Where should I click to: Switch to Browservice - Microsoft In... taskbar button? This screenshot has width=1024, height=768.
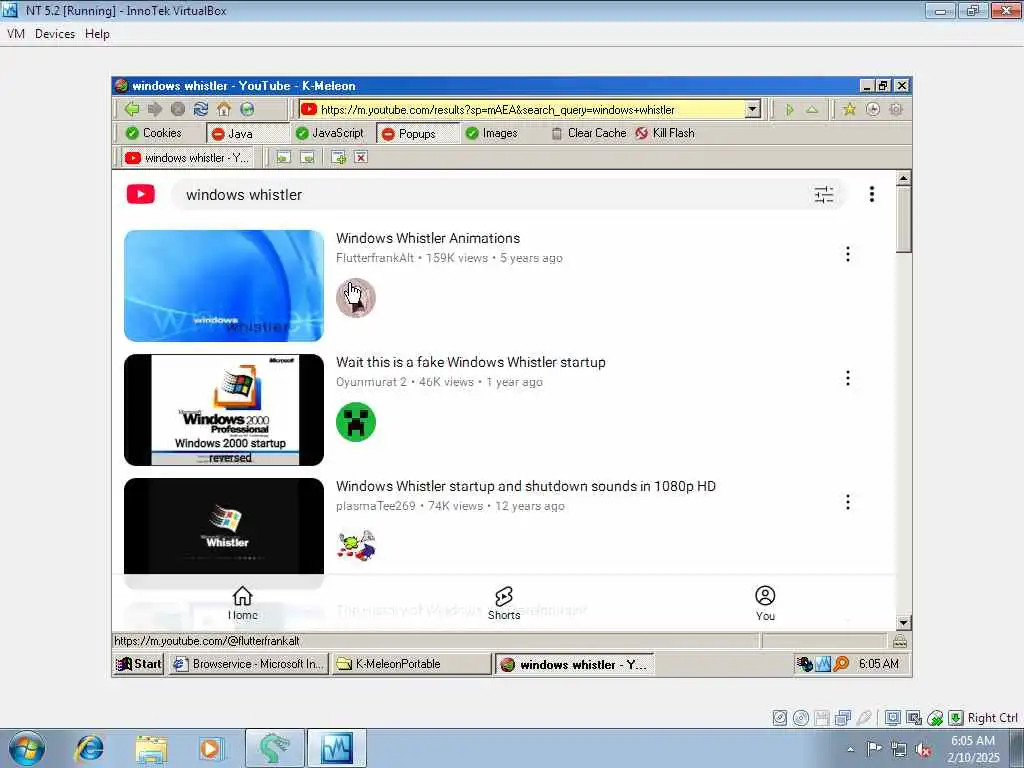[x=248, y=664]
